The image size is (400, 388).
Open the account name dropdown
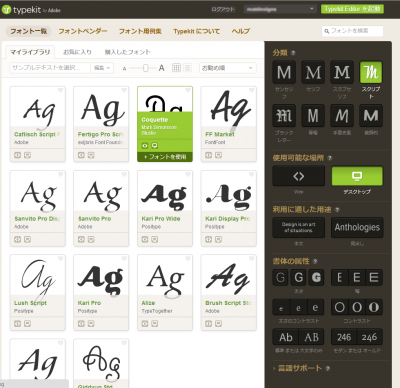[x=280, y=9]
